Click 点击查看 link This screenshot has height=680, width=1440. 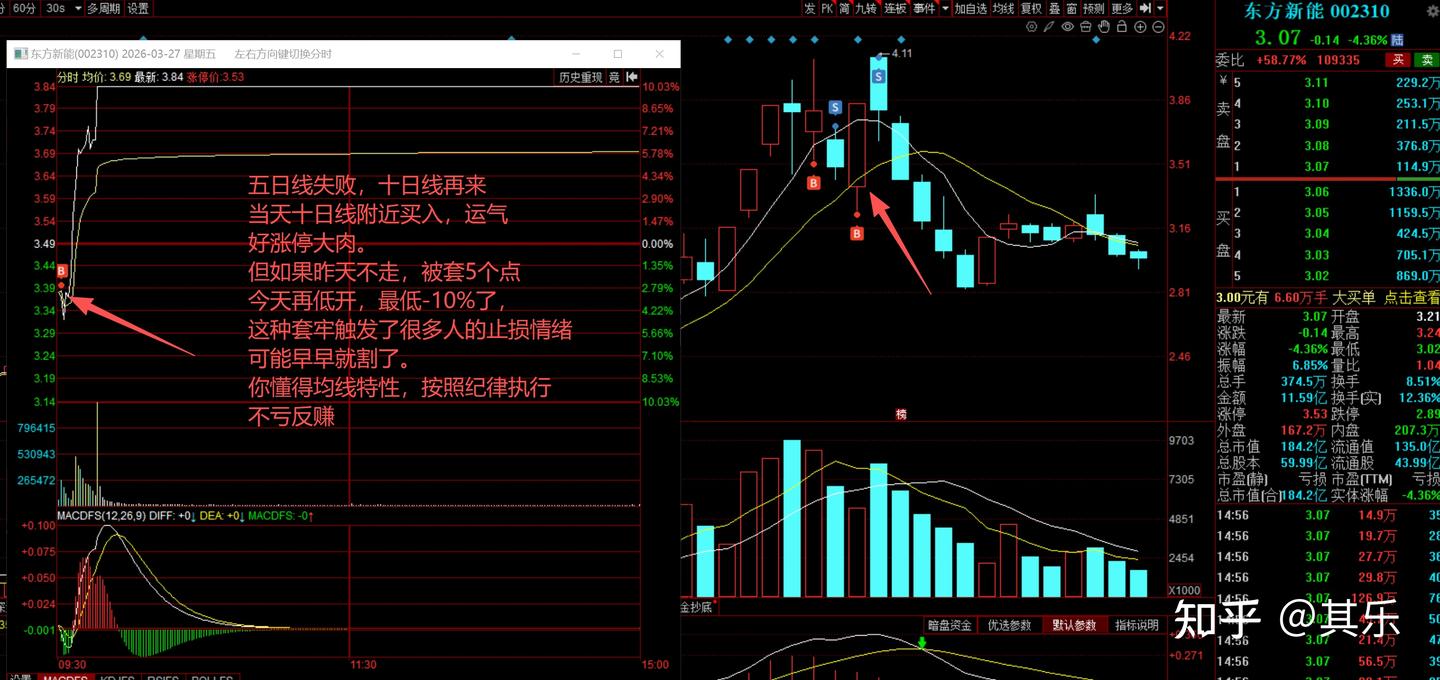pyautogui.click(x=1410, y=297)
